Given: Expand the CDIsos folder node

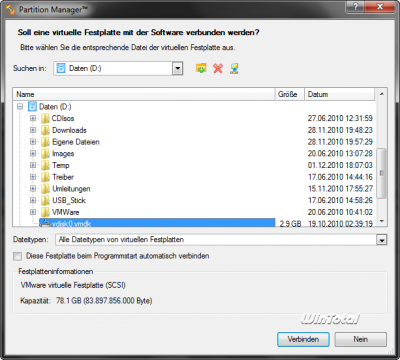Looking at the screenshot, I should tap(33, 118).
